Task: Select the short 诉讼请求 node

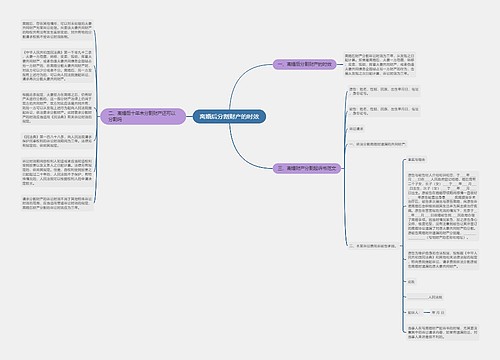Action: coord(356,129)
